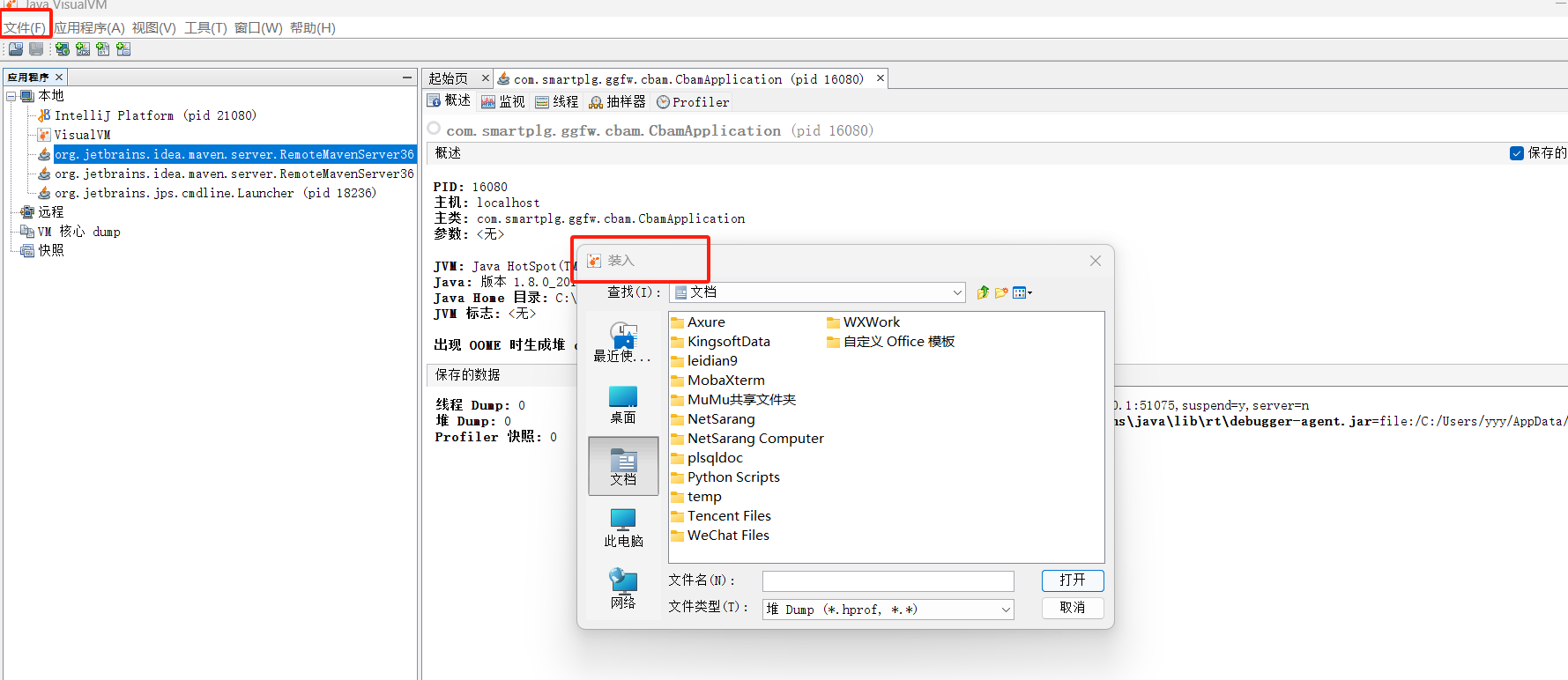Select the org.jetbrains.jps.cmdline.Launcher tree entry
The width and height of the screenshot is (1568, 680).
click(x=215, y=193)
